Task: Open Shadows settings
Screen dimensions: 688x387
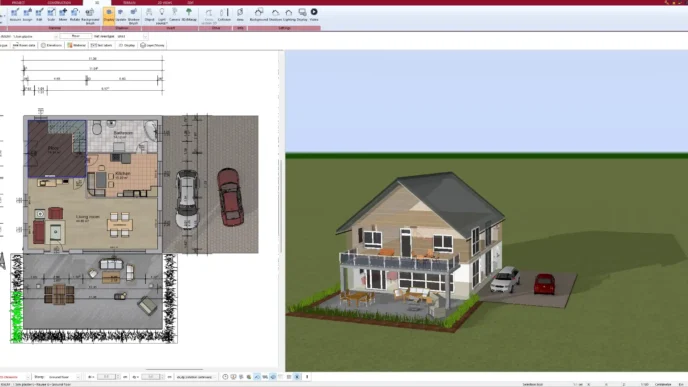Action: 275,14
